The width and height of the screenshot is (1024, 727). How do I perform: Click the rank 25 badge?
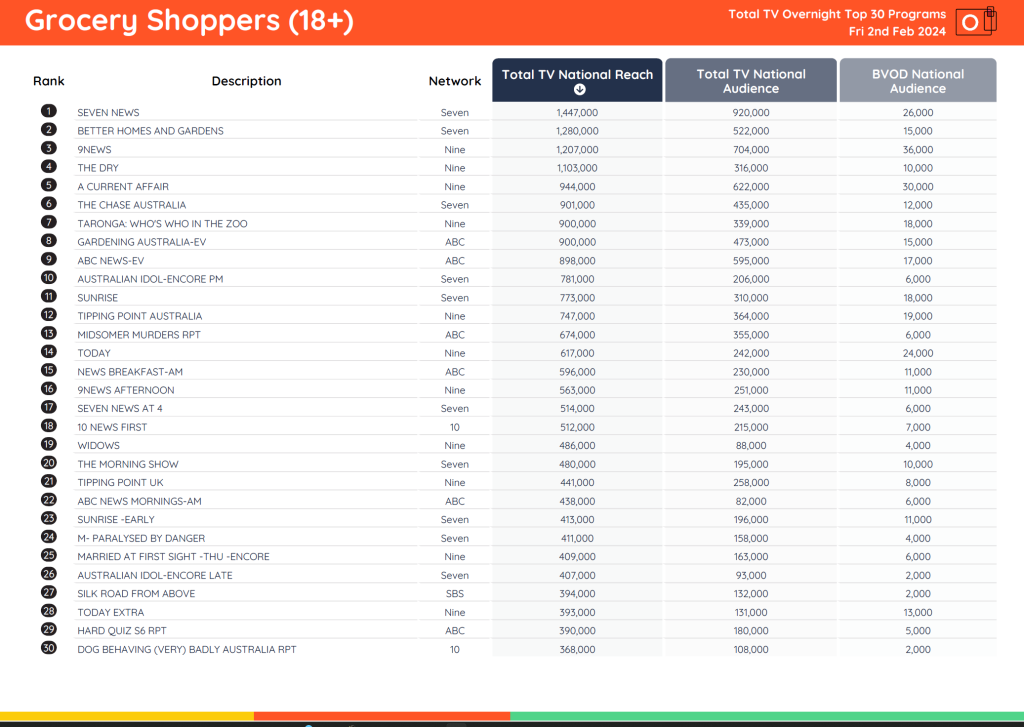click(x=49, y=556)
